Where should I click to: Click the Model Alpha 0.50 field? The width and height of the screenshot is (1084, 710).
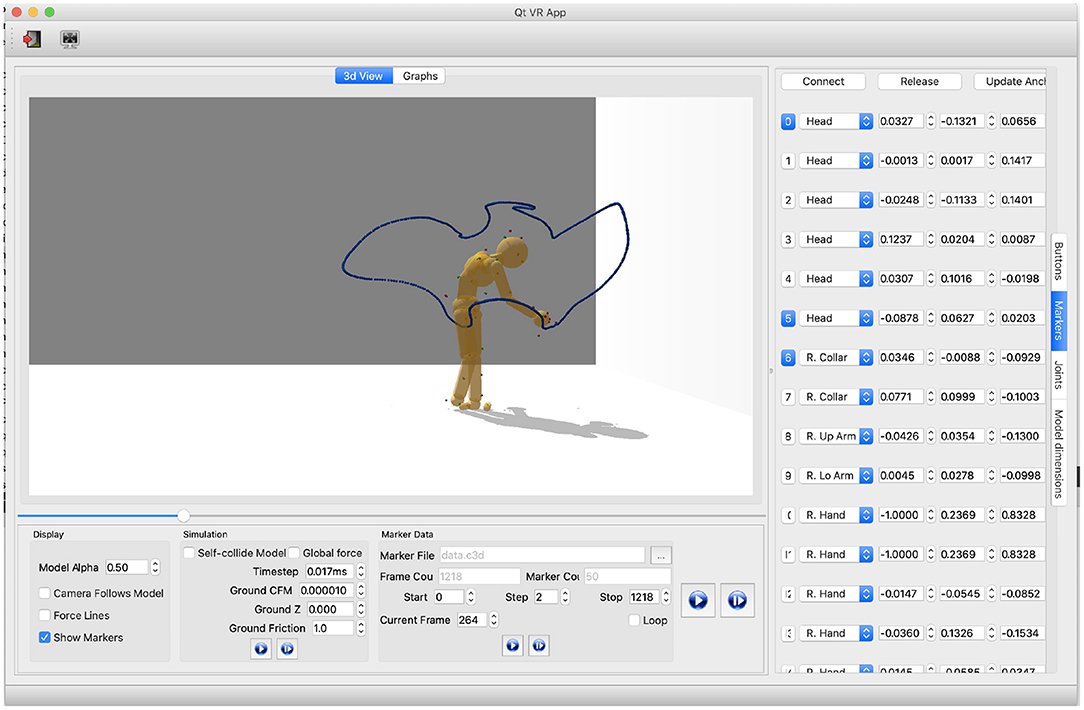(127, 568)
